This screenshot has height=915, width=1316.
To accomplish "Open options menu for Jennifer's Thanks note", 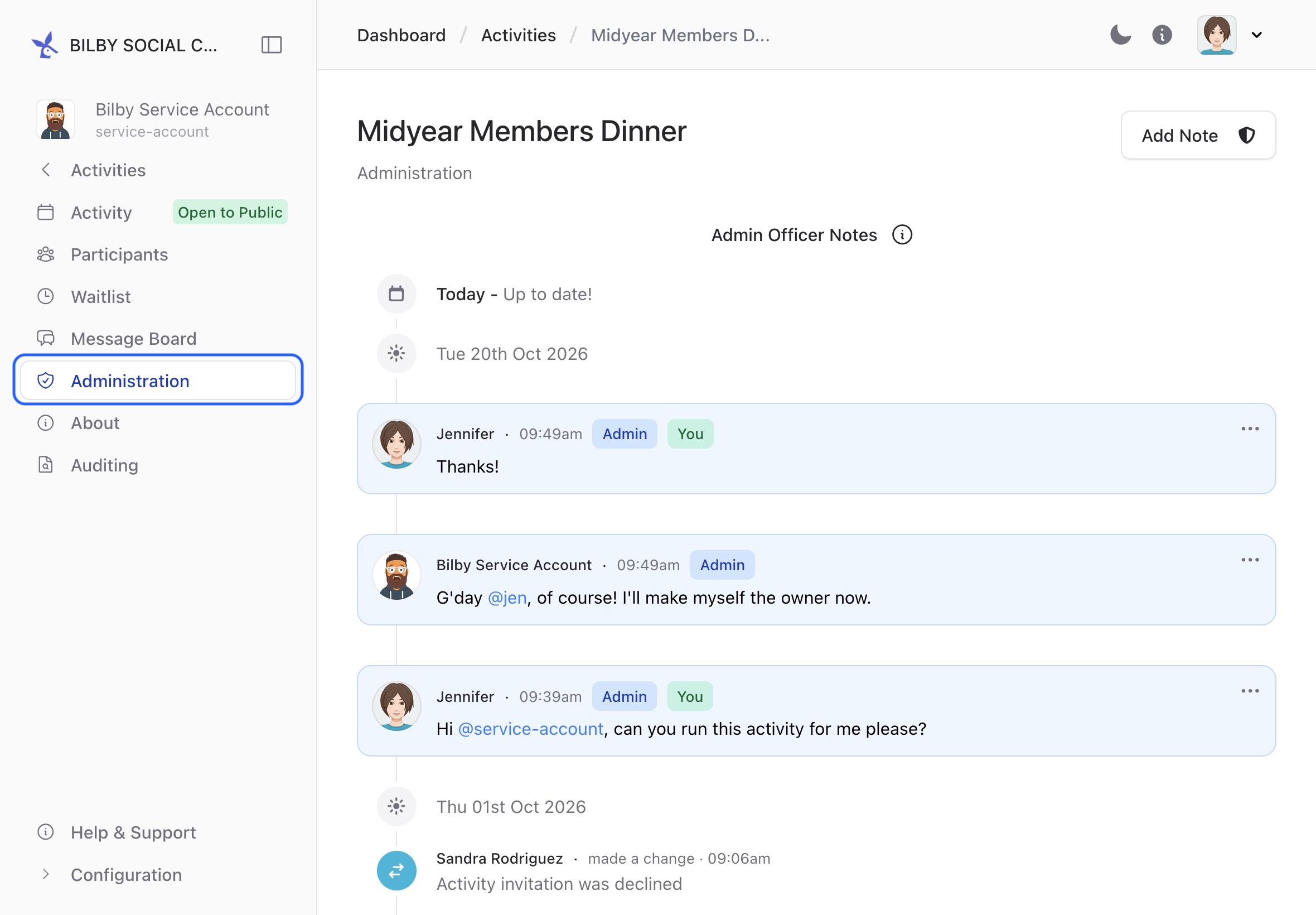I will point(1250,429).
